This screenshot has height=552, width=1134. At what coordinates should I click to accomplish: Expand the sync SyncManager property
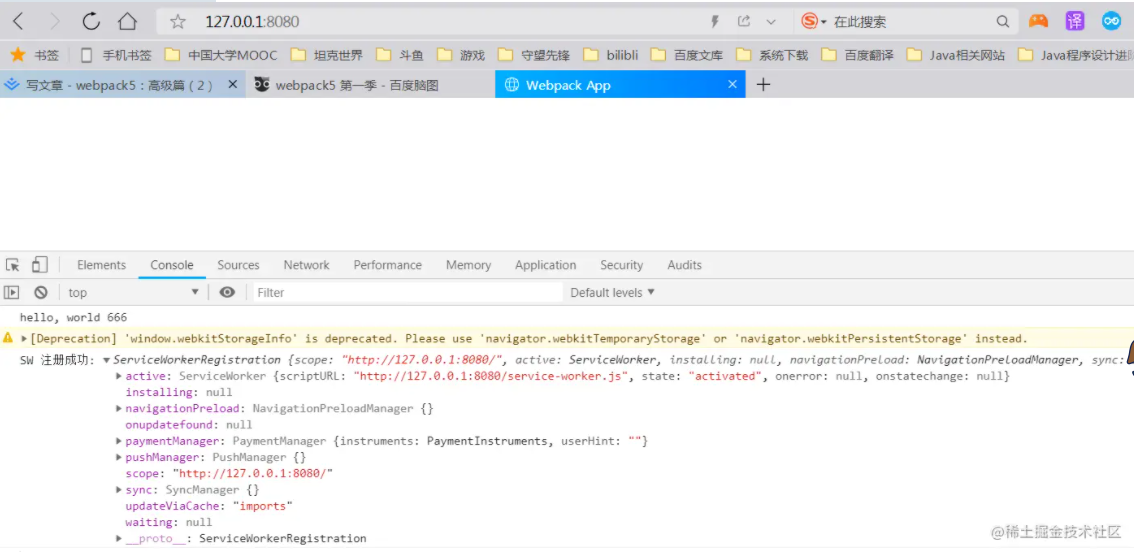coord(119,490)
